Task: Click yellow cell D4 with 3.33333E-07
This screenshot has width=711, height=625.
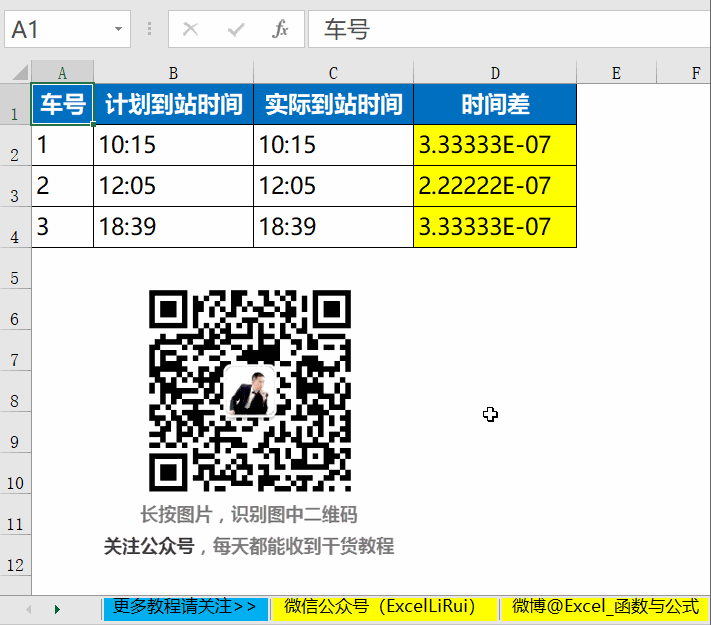Action: (x=495, y=227)
